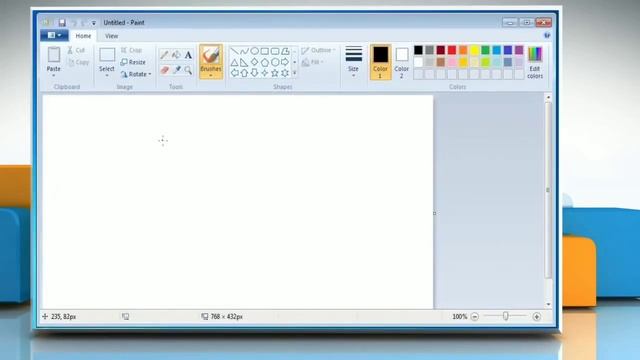Choose the Oval shape
640x360 pixels.
click(254, 51)
